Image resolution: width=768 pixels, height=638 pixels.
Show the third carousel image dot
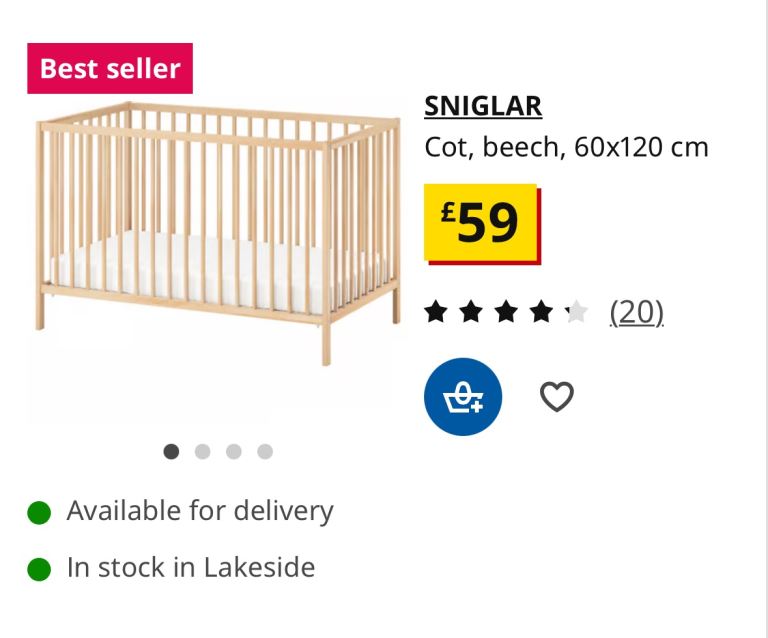(x=234, y=451)
